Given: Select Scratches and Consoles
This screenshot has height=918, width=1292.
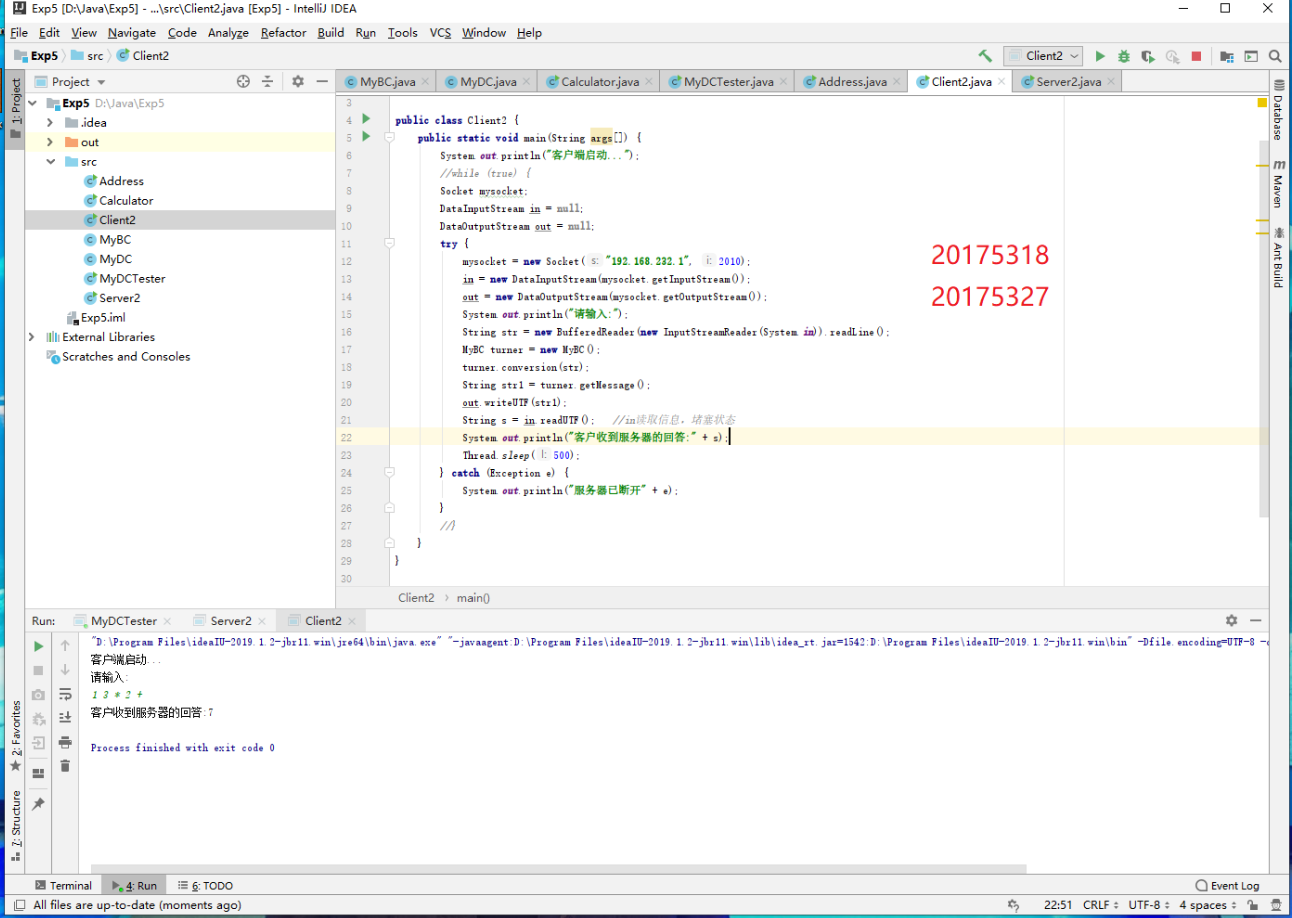Looking at the screenshot, I should (x=118, y=357).
